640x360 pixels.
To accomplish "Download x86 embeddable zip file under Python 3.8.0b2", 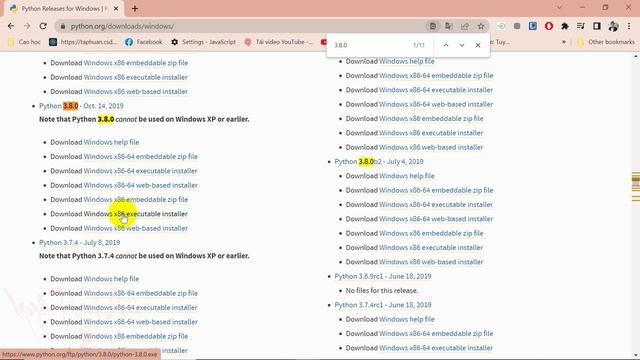I will pos(431,233).
